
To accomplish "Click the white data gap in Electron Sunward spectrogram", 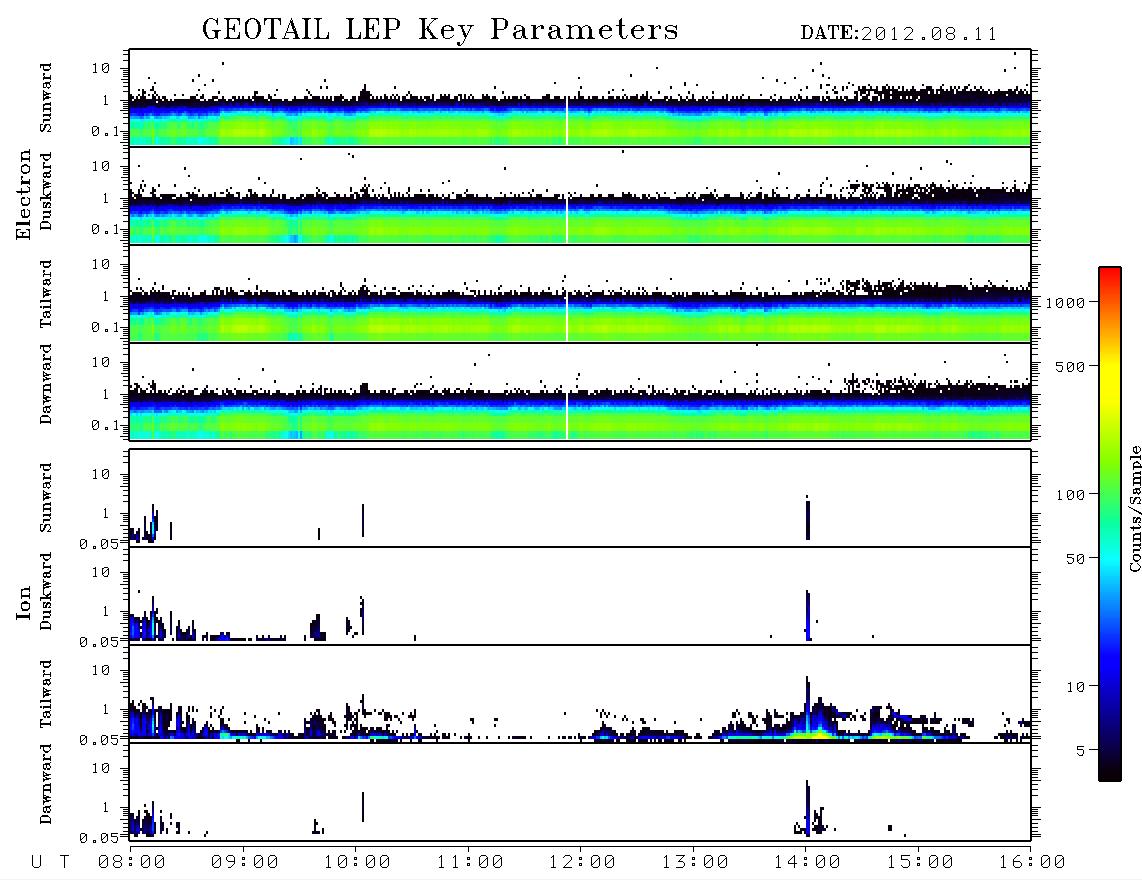I will click(x=567, y=120).
